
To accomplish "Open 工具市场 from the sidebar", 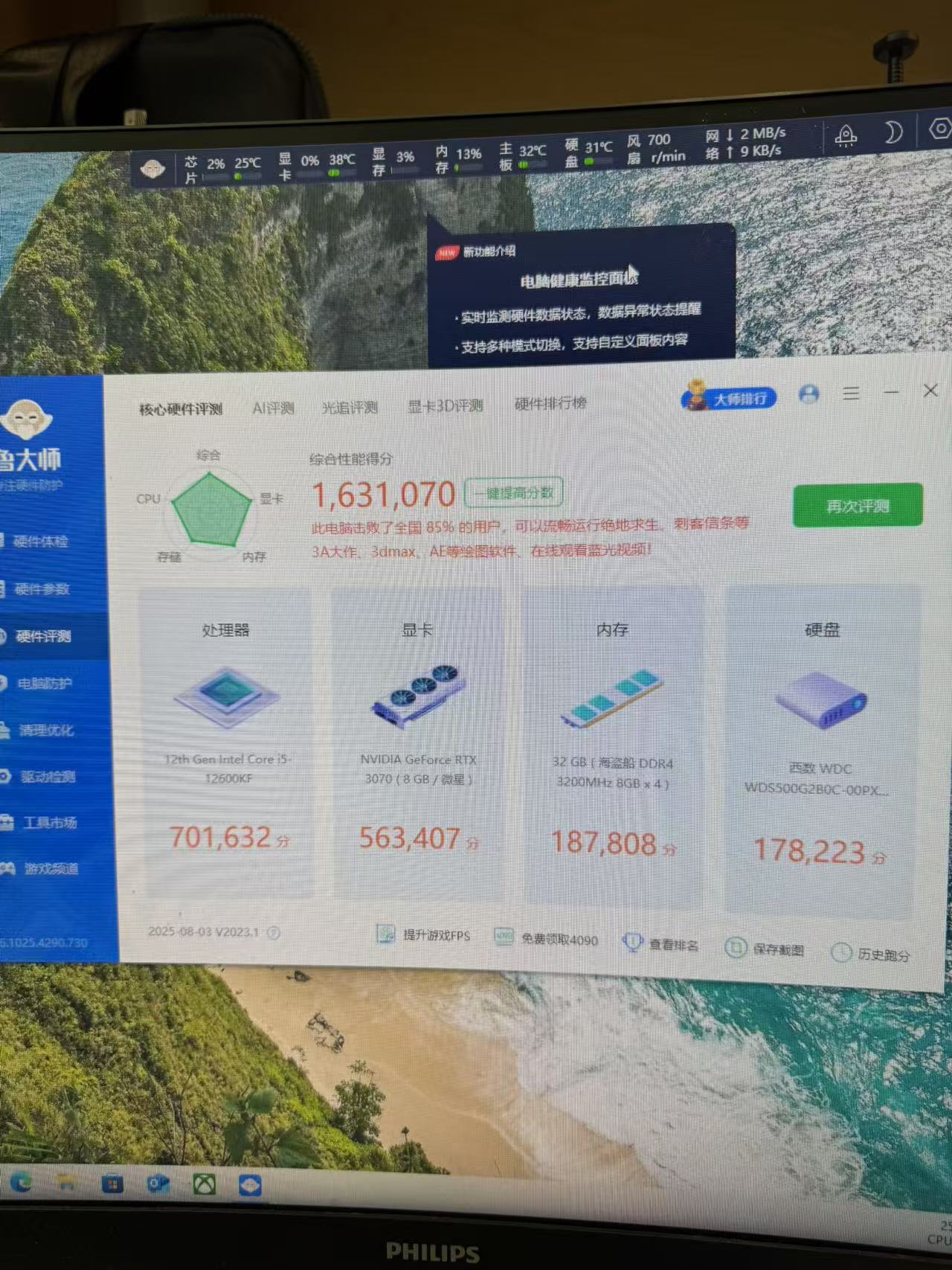I will pos(49,822).
